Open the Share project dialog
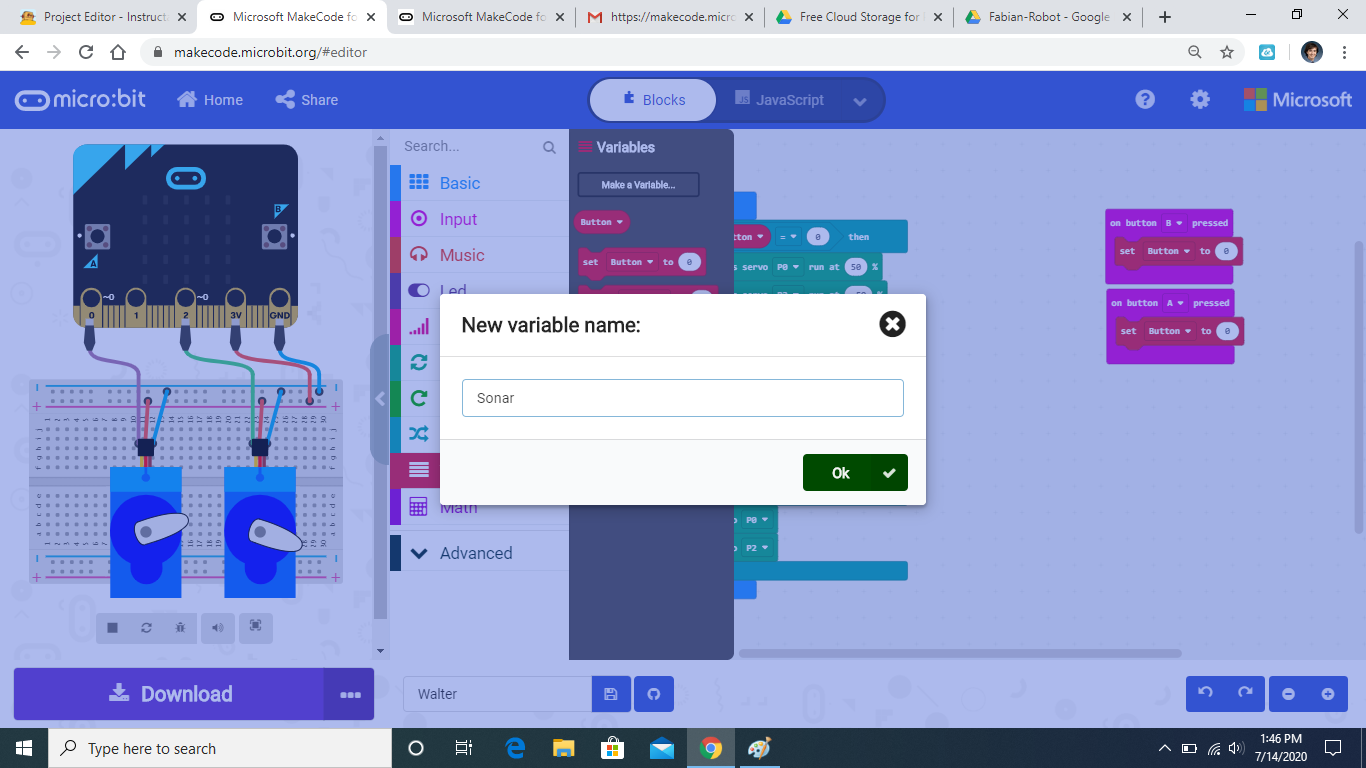 click(x=307, y=100)
